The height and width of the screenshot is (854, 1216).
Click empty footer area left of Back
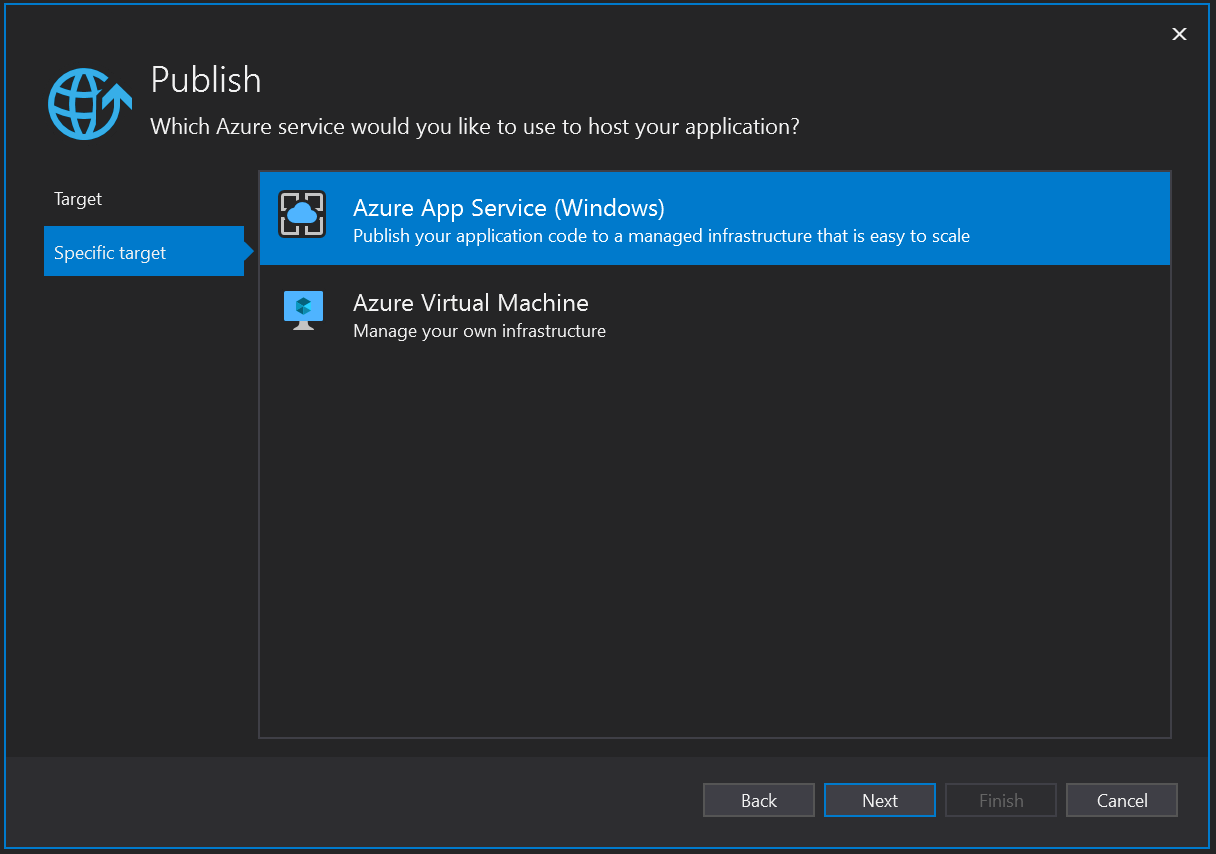point(350,800)
